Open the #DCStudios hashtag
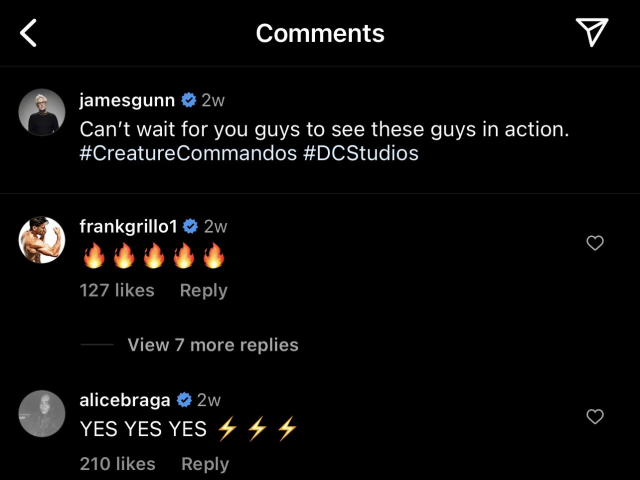Screen dimensions: 640x480 (x=361, y=154)
